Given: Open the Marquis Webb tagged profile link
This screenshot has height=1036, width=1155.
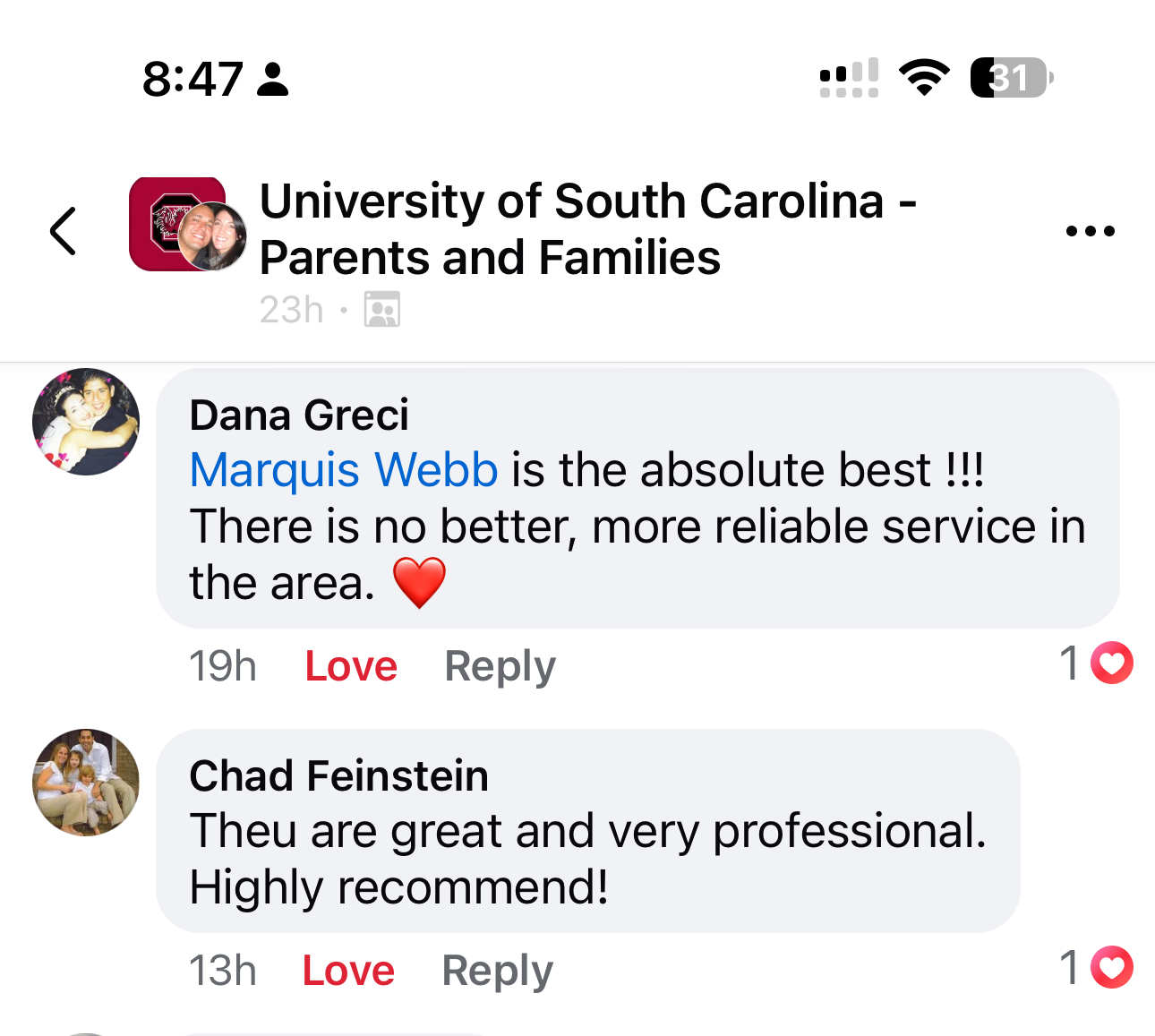Looking at the screenshot, I should (x=344, y=470).
